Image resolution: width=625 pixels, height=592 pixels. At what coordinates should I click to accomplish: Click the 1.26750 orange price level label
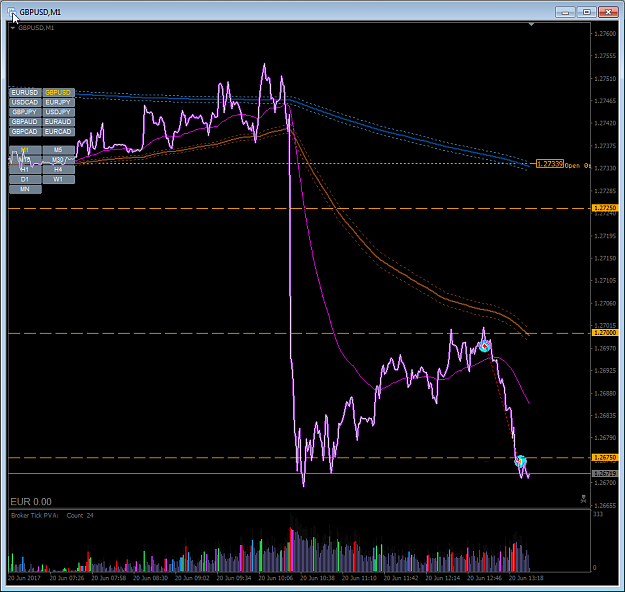coord(605,458)
